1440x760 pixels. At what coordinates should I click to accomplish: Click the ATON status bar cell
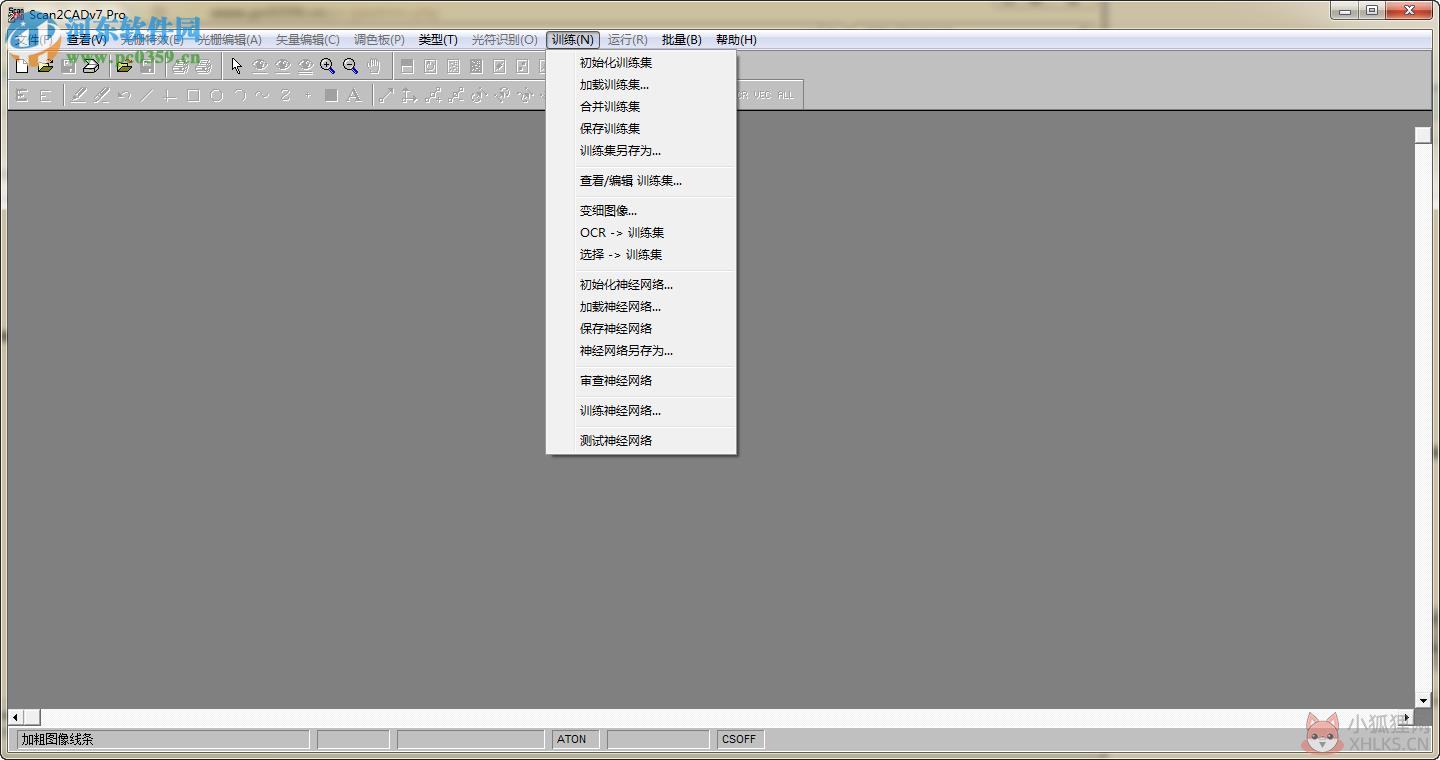coord(576,740)
